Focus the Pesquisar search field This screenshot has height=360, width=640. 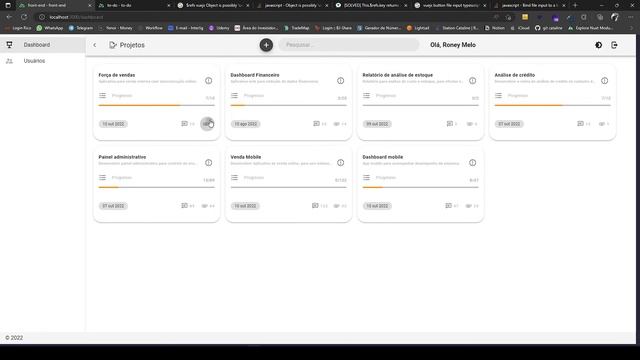point(349,45)
